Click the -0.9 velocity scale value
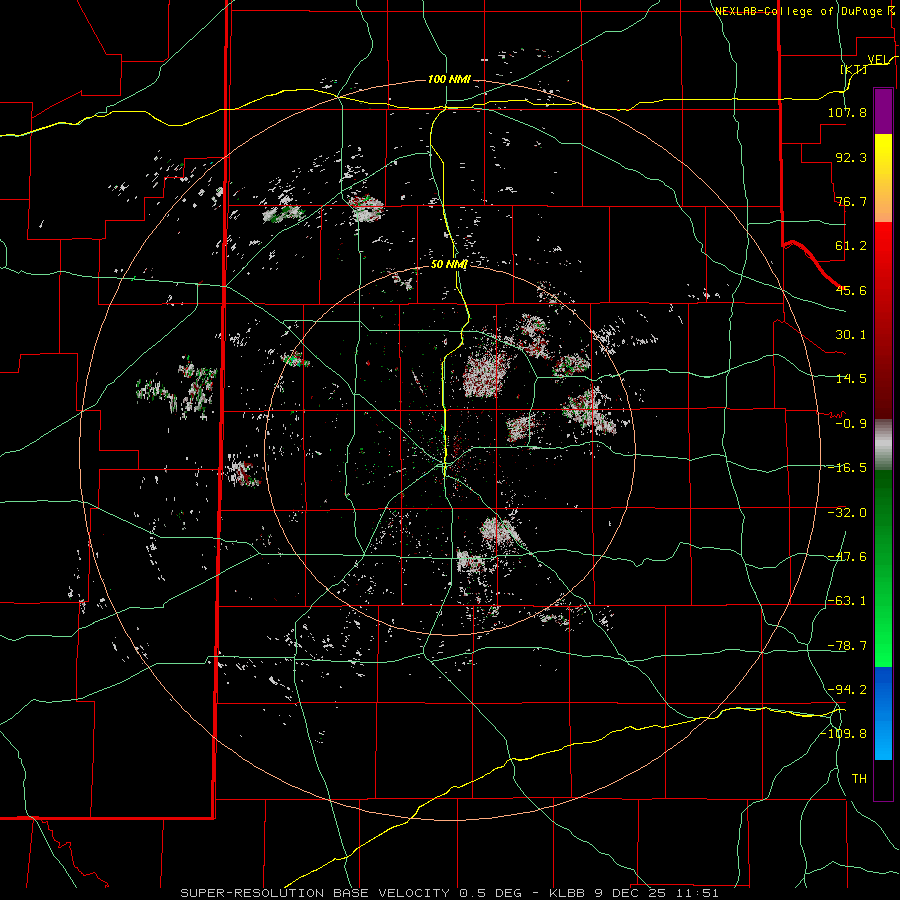Image resolution: width=900 pixels, height=900 pixels. click(x=851, y=424)
